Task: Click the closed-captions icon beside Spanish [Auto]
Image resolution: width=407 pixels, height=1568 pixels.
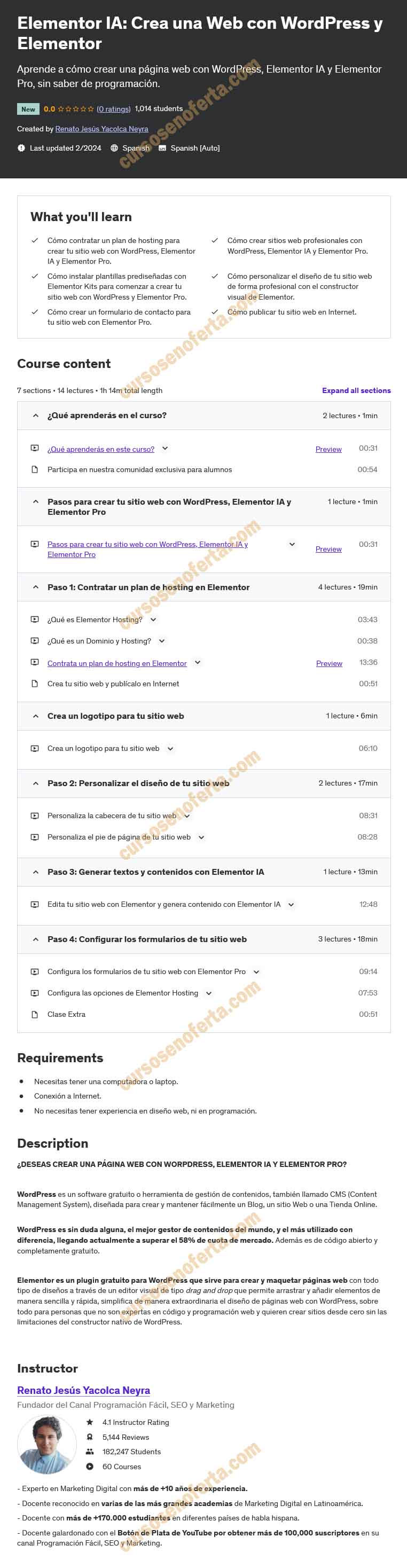Action: 162,148
